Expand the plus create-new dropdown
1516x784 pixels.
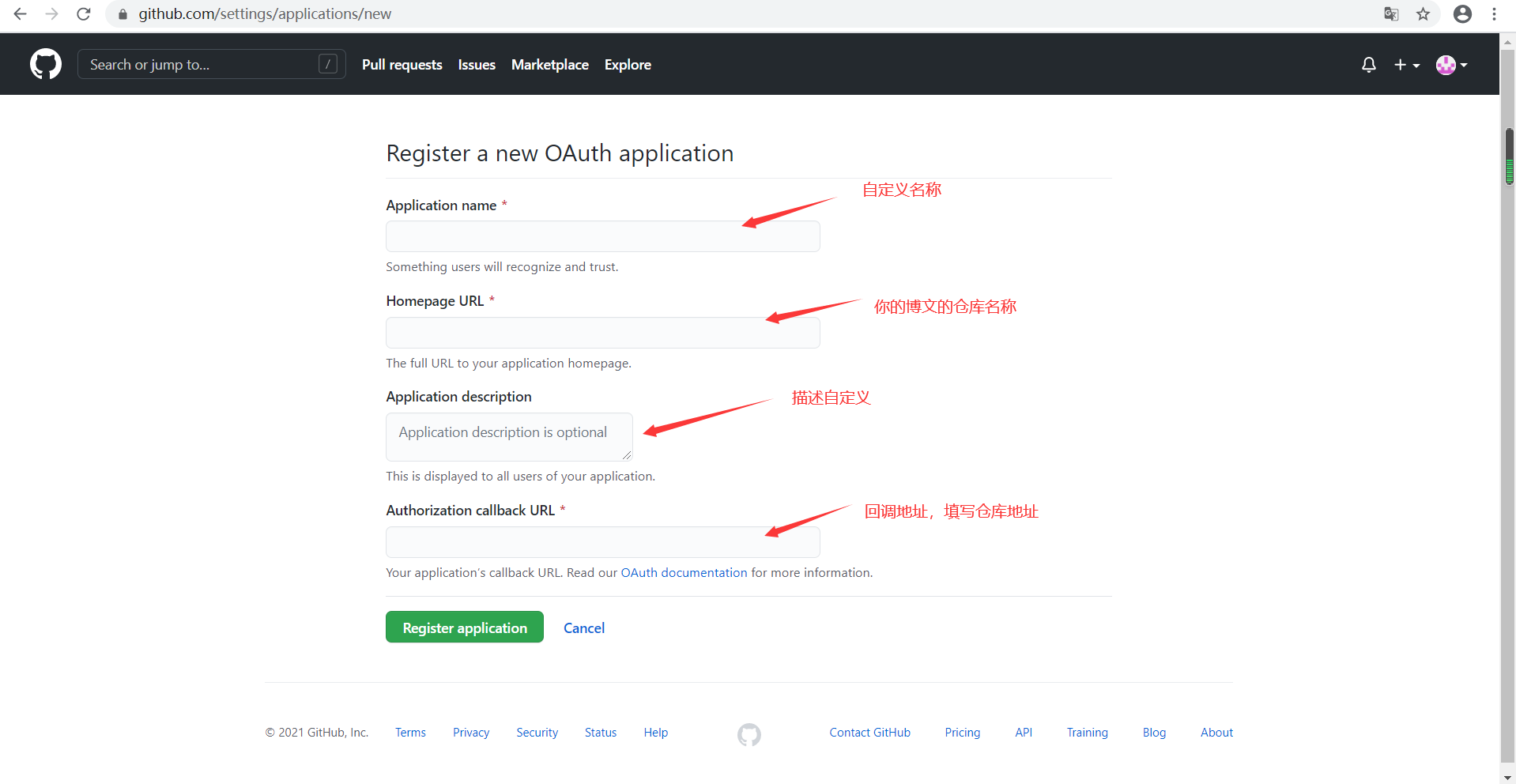[x=1407, y=65]
